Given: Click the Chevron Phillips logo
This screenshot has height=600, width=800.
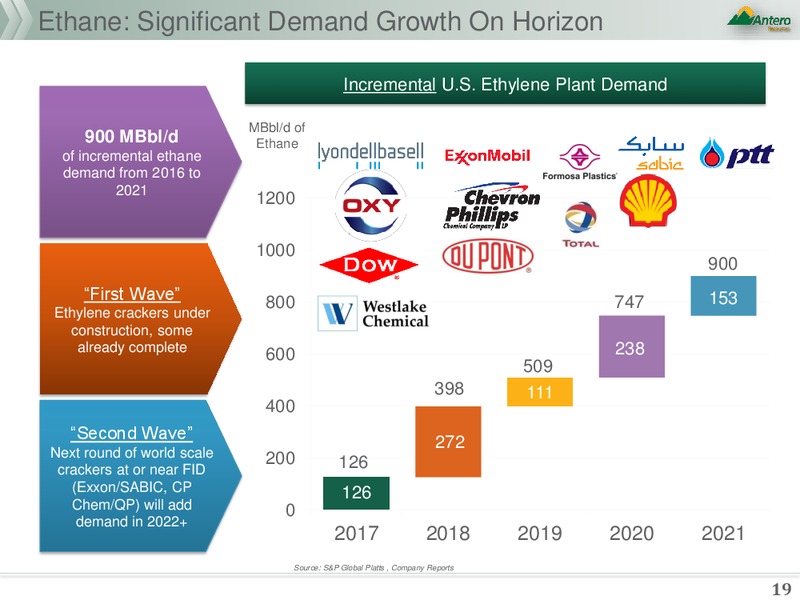Looking at the screenshot, I should (491, 207).
